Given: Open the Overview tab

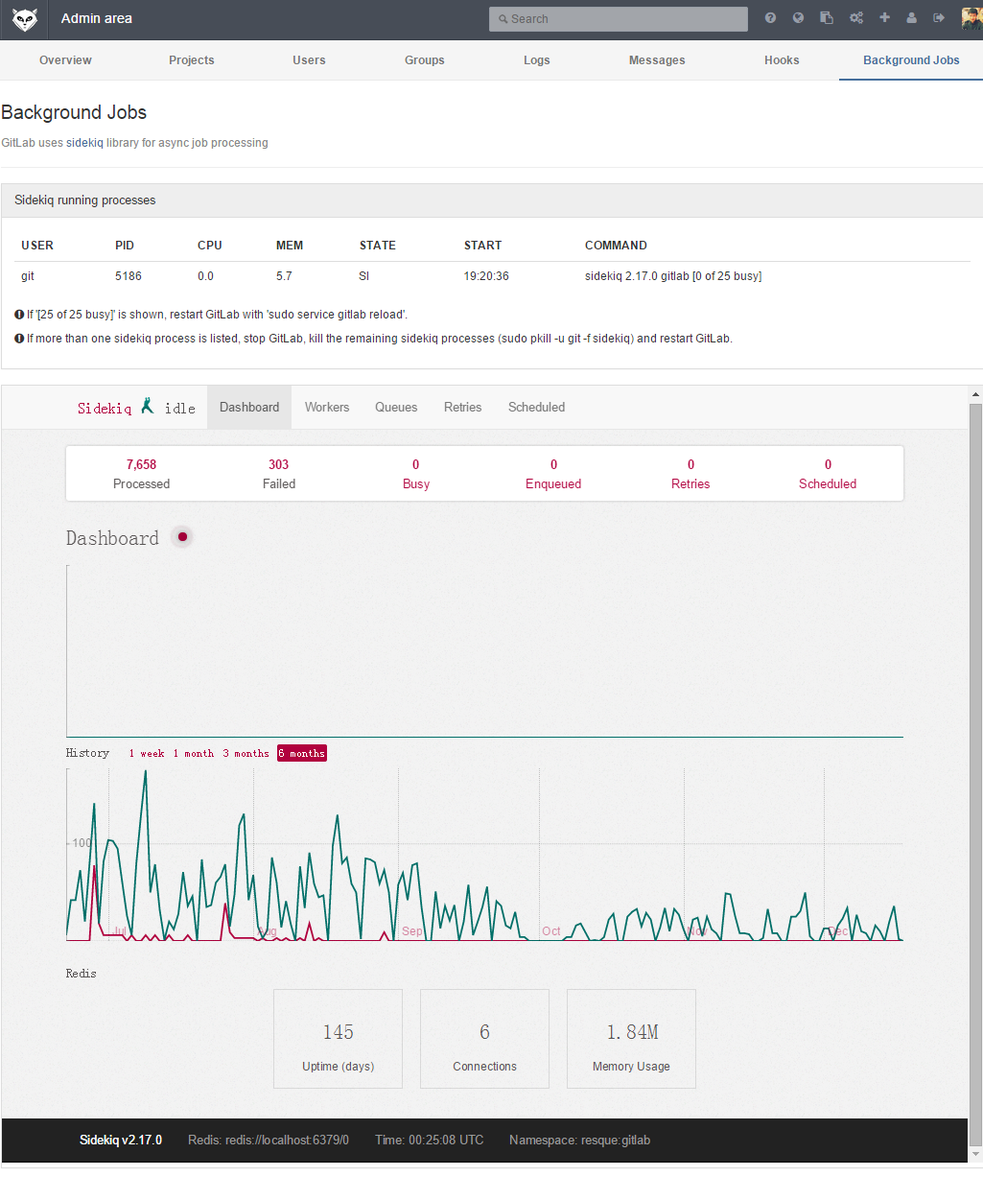Looking at the screenshot, I should [65, 60].
